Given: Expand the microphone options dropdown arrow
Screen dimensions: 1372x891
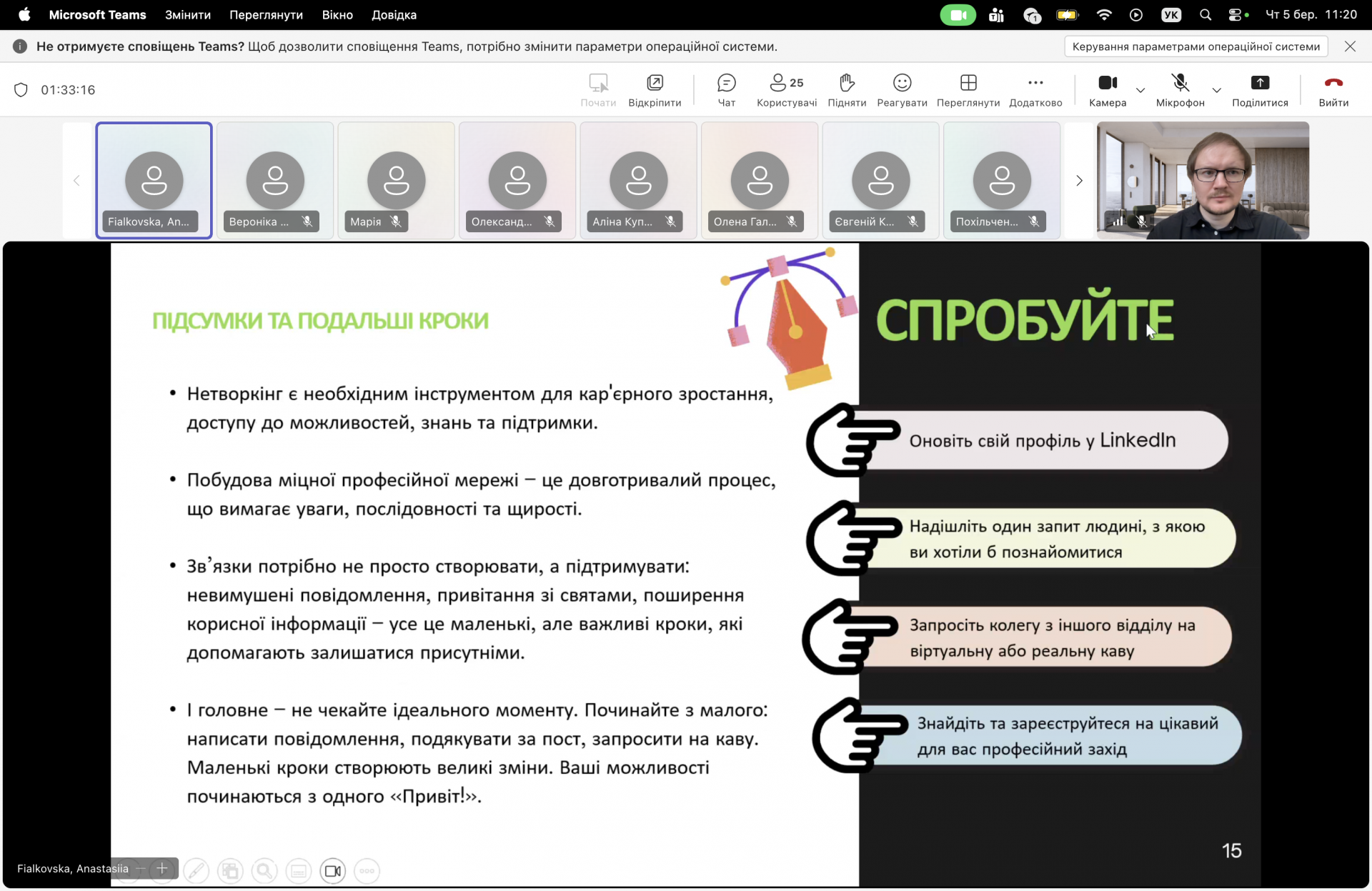Looking at the screenshot, I should pyautogui.click(x=1216, y=91).
